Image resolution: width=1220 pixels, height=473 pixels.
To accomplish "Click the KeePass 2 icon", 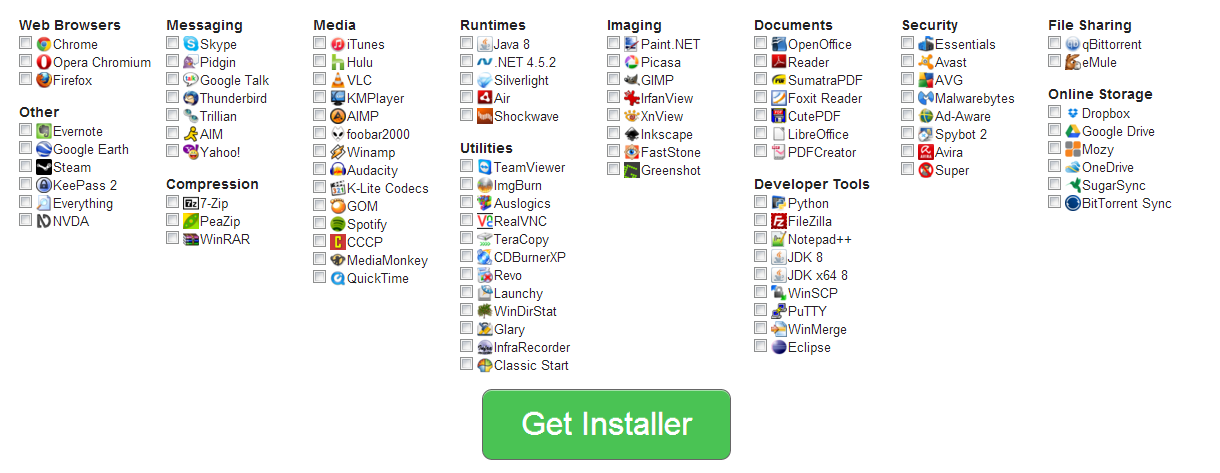I will 44,185.
